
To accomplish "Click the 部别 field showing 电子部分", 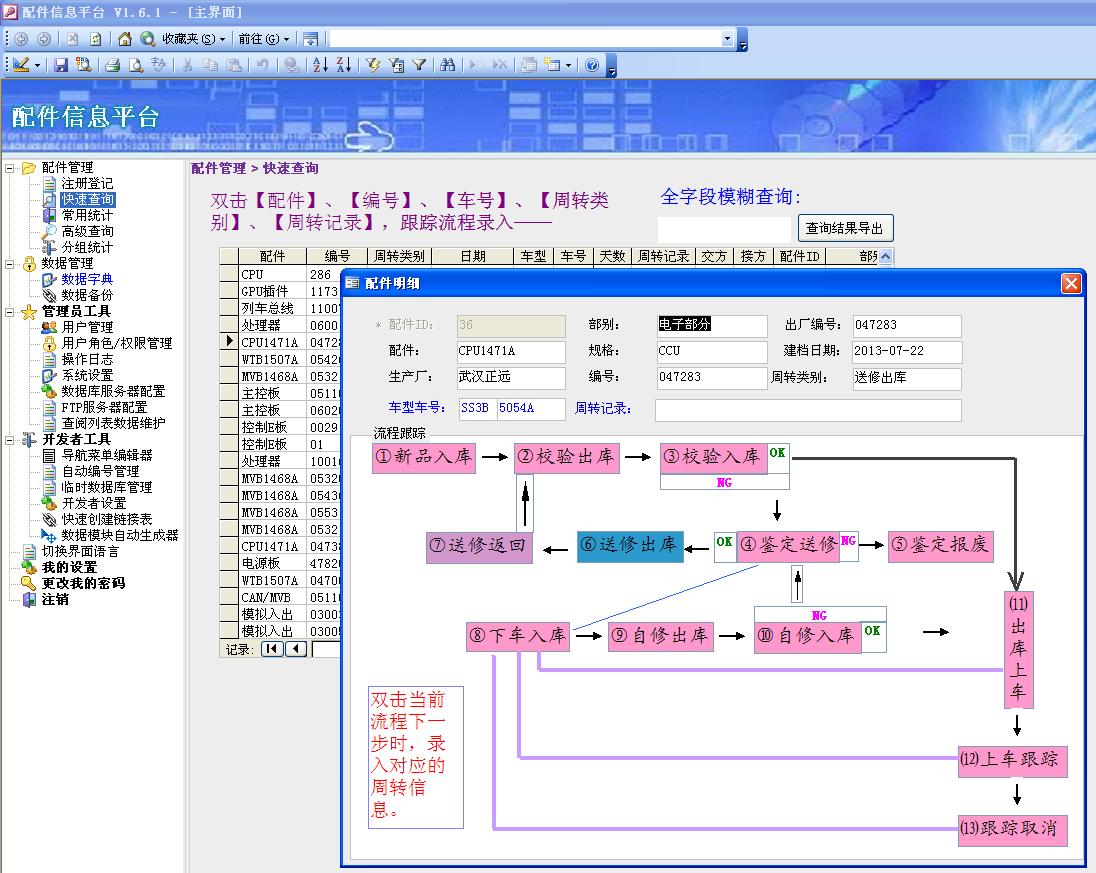I will coord(712,325).
